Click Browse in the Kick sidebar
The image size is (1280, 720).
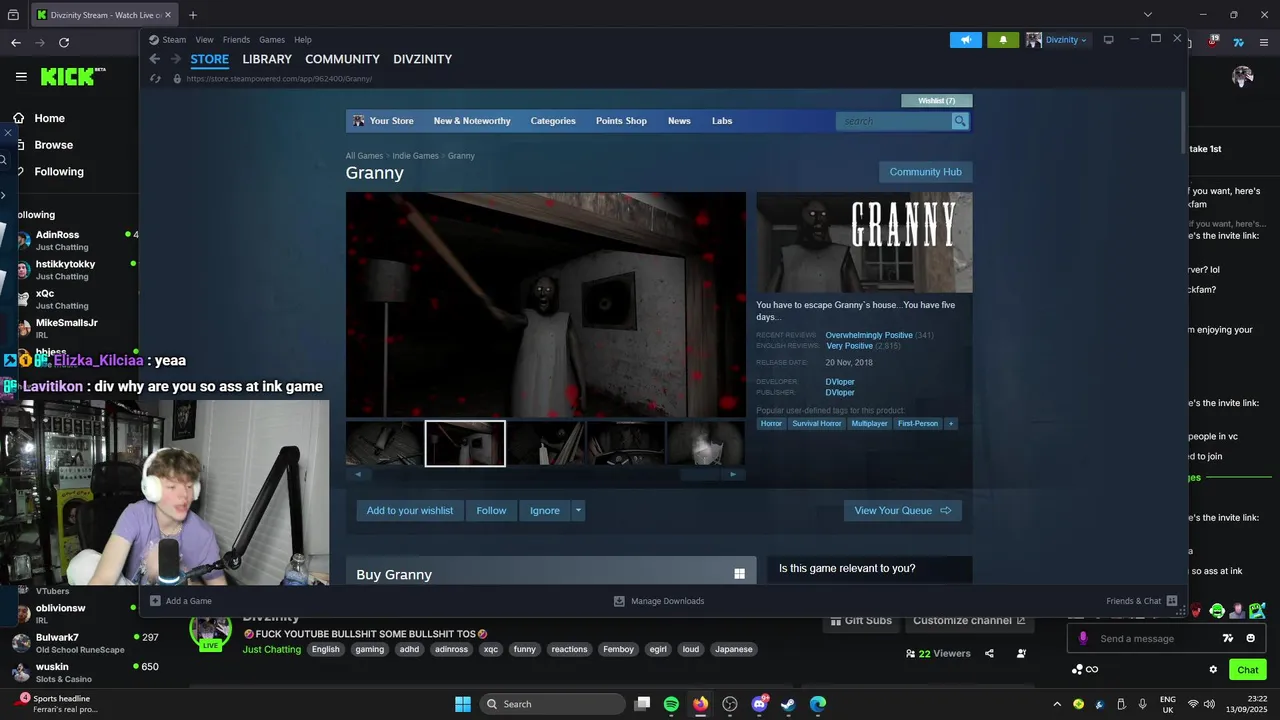tap(53, 145)
